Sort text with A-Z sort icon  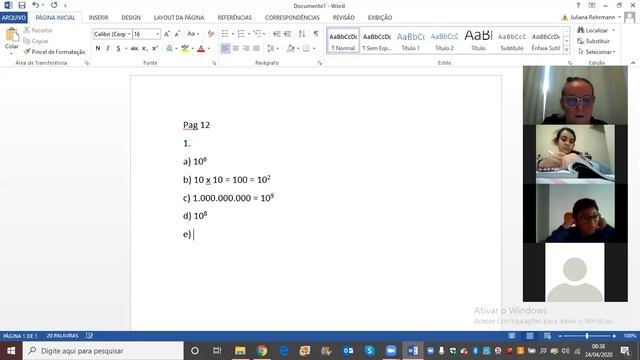pos(302,34)
